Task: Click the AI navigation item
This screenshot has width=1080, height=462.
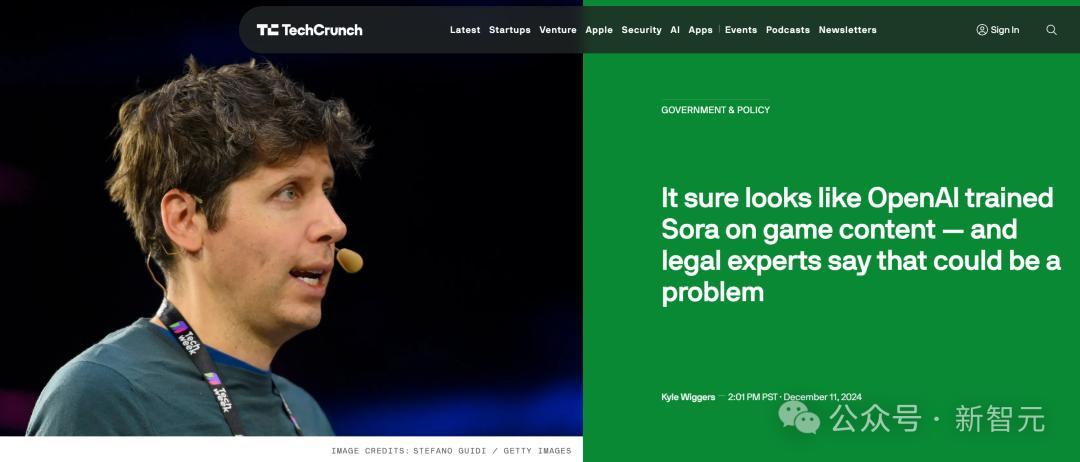Action: [x=675, y=30]
